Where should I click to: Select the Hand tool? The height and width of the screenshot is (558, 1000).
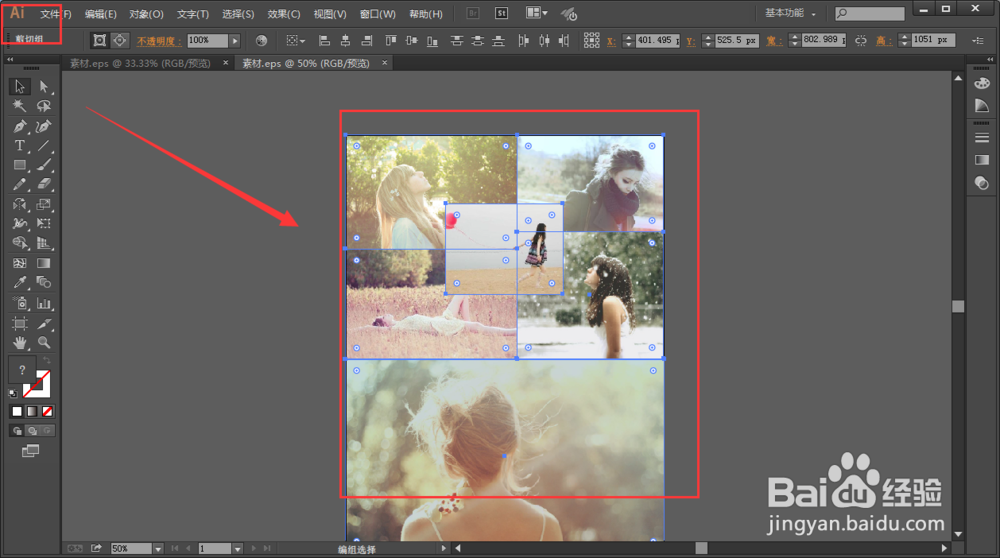tap(20, 342)
